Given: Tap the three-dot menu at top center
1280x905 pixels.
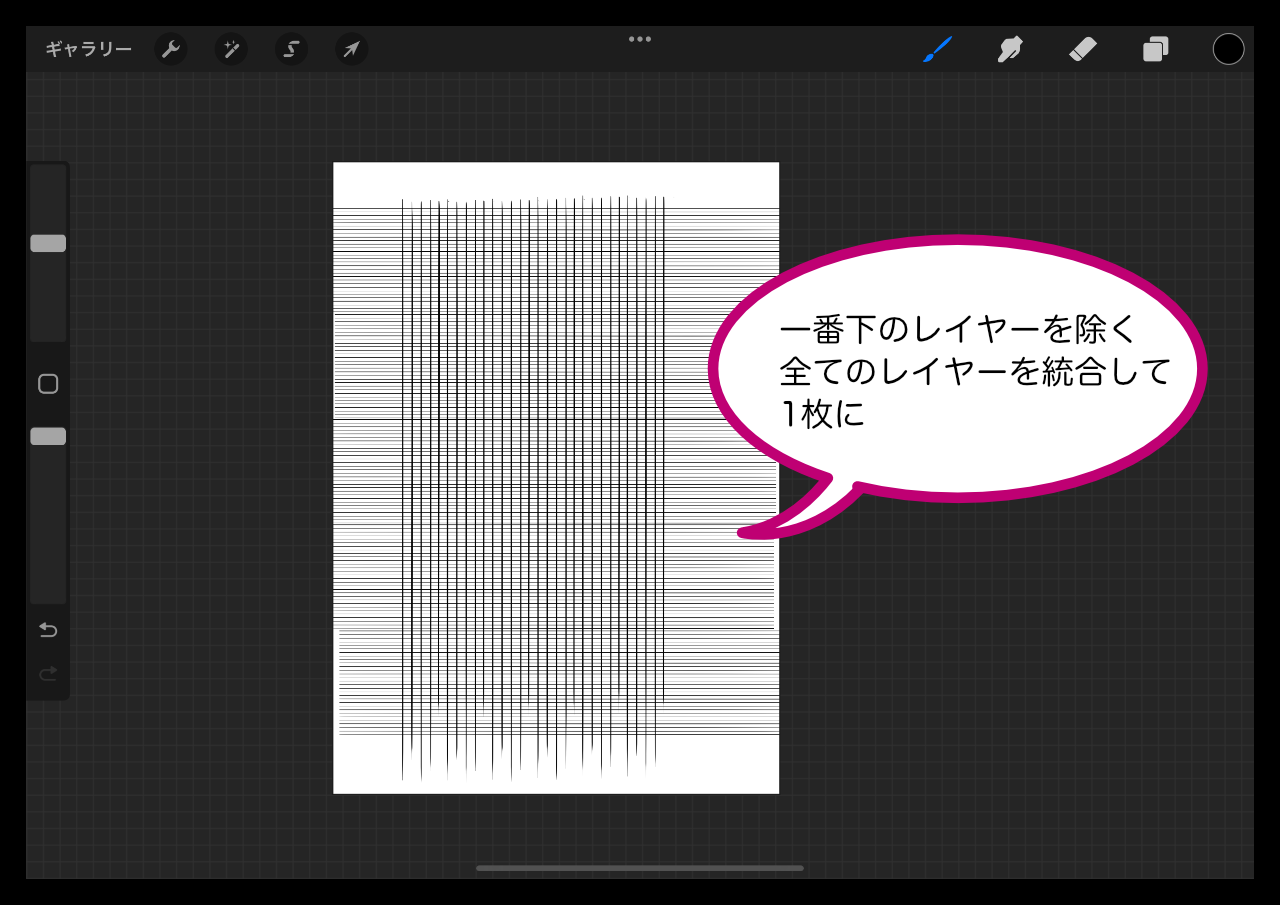Looking at the screenshot, I should (640, 39).
